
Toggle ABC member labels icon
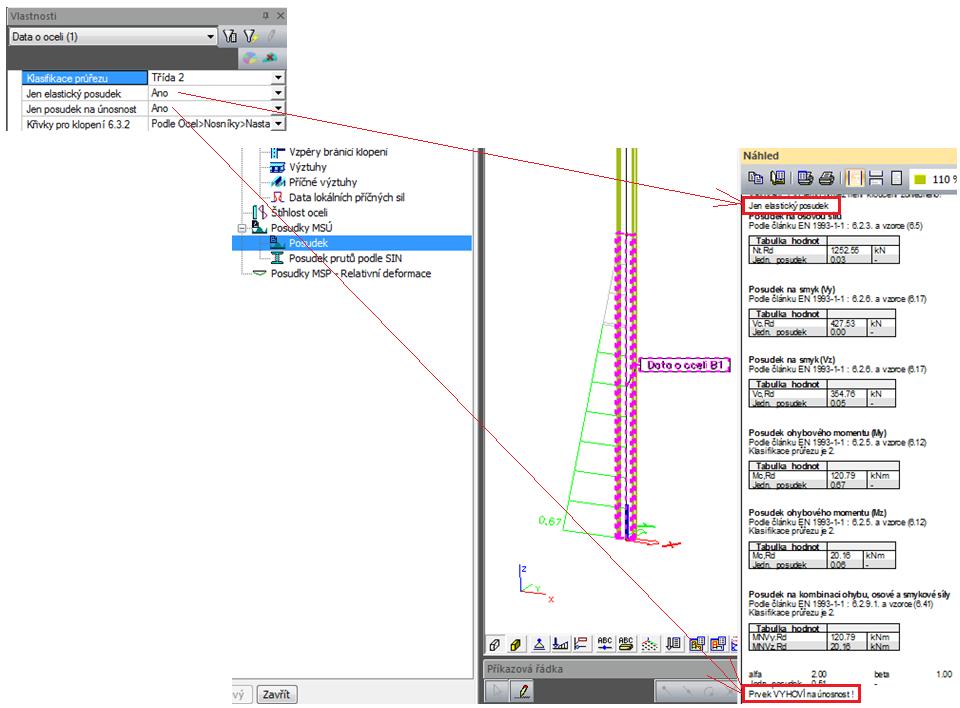point(626,644)
